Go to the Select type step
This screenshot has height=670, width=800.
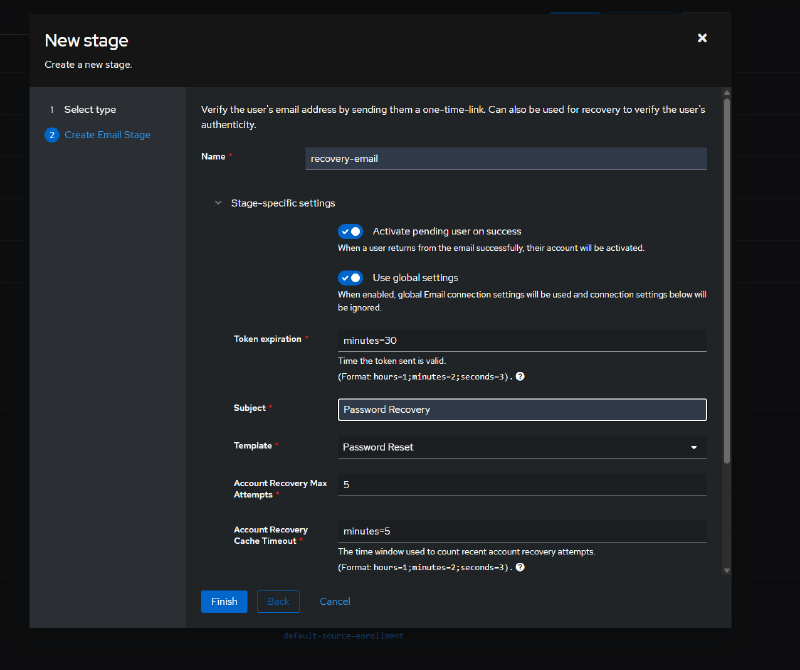[x=90, y=110]
